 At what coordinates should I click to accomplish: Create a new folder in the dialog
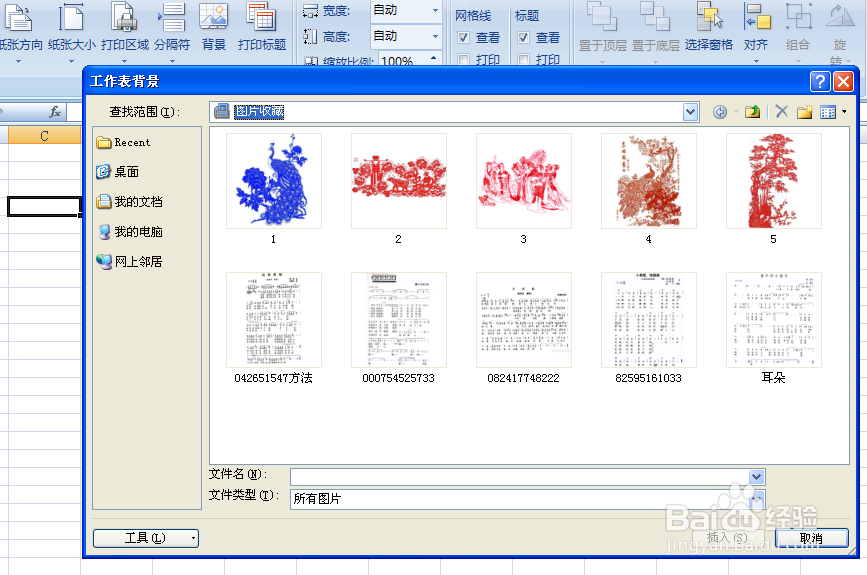[x=805, y=112]
